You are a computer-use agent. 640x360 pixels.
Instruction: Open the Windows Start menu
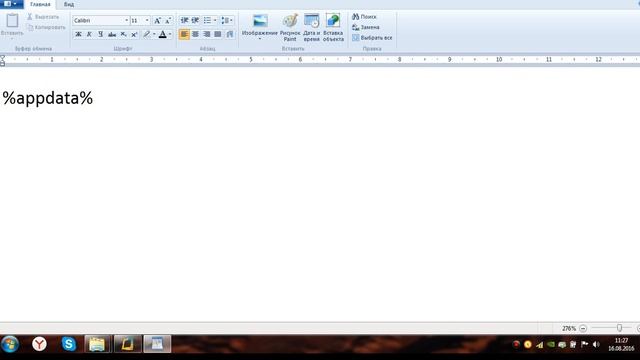click(x=10, y=344)
